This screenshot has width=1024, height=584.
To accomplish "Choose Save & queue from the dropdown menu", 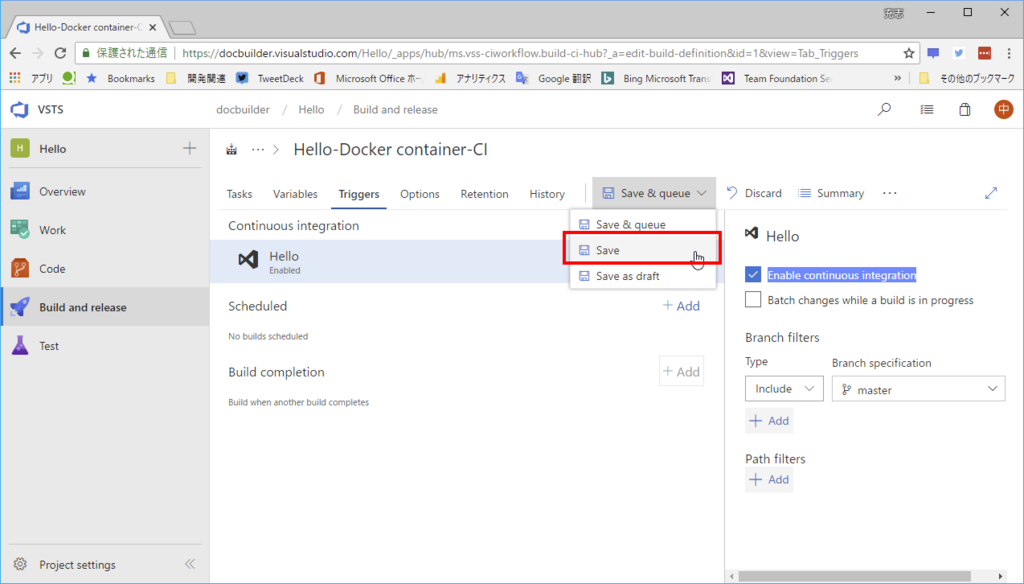I will [x=643, y=225].
